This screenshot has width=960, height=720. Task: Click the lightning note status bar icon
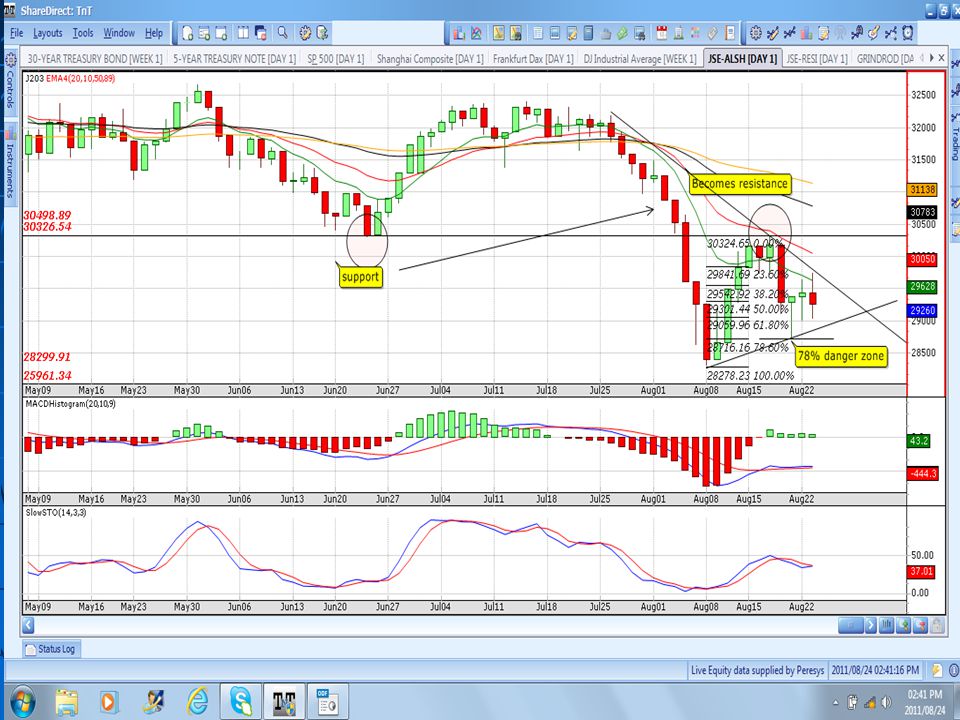tap(936, 670)
